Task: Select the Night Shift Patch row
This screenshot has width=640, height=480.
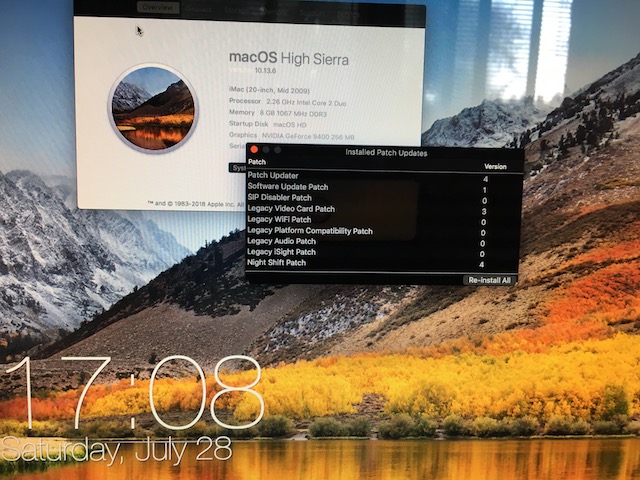Action: click(383, 263)
